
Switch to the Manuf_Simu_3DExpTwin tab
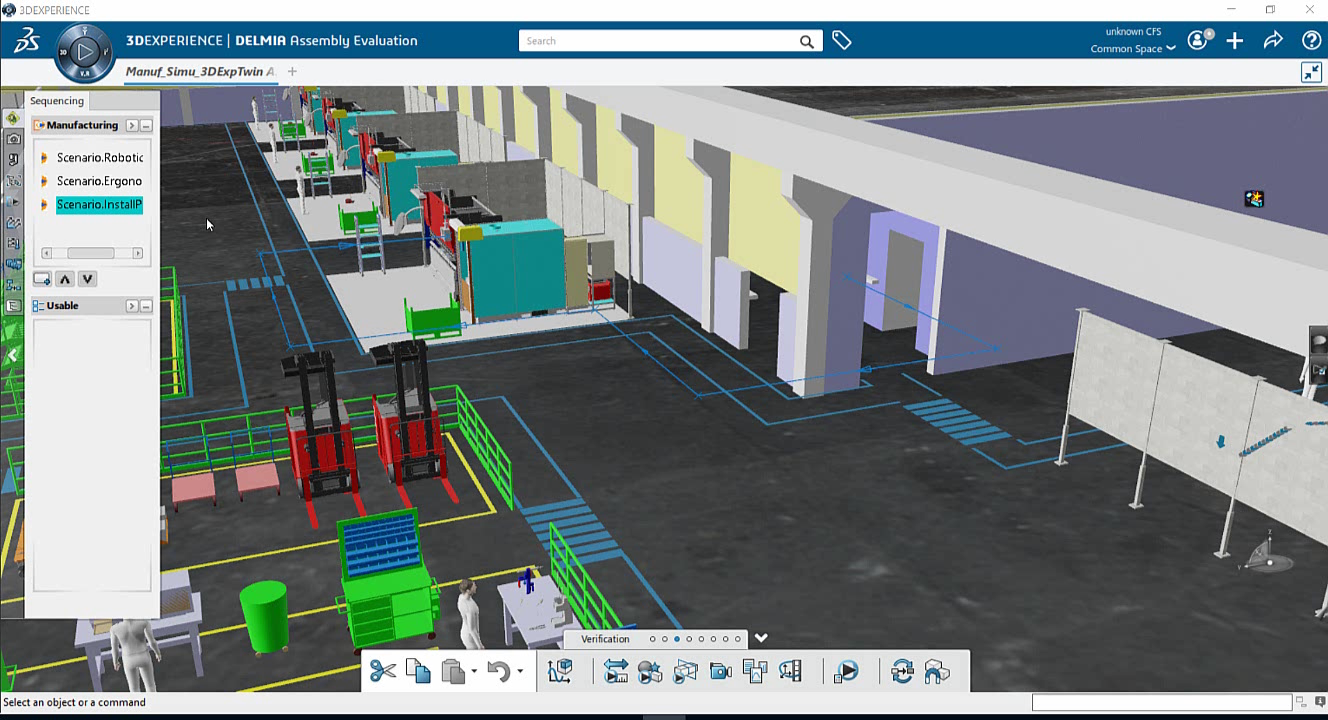(199, 72)
